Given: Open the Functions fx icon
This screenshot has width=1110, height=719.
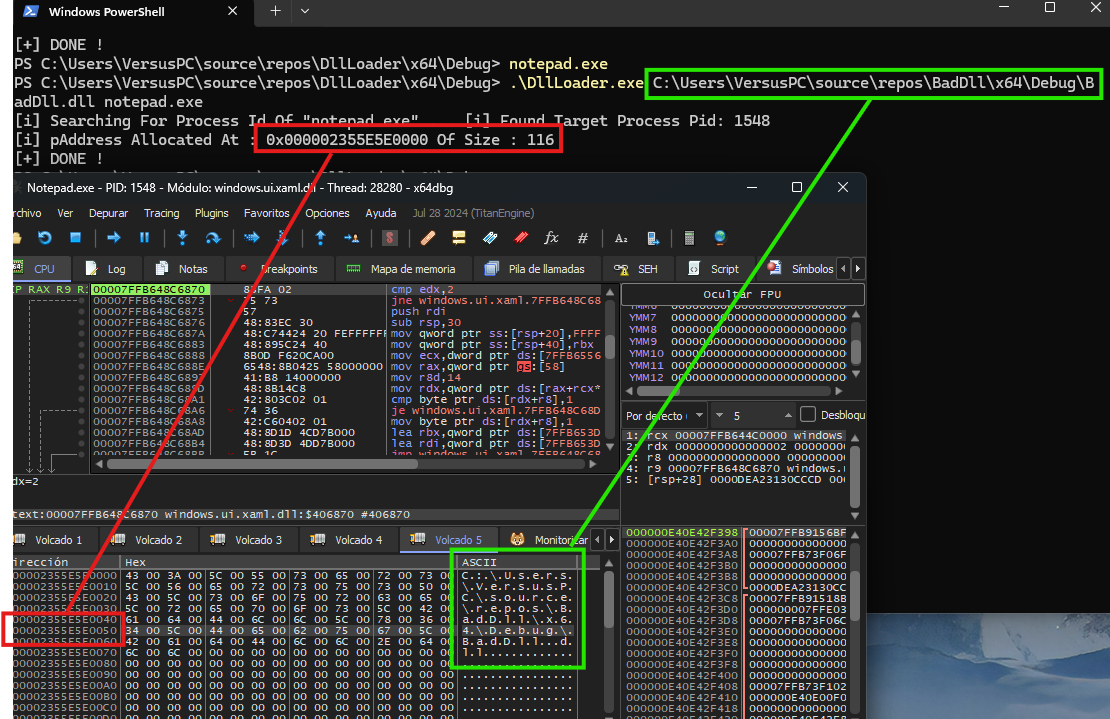Looking at the screenshot, I should [551, 238].
